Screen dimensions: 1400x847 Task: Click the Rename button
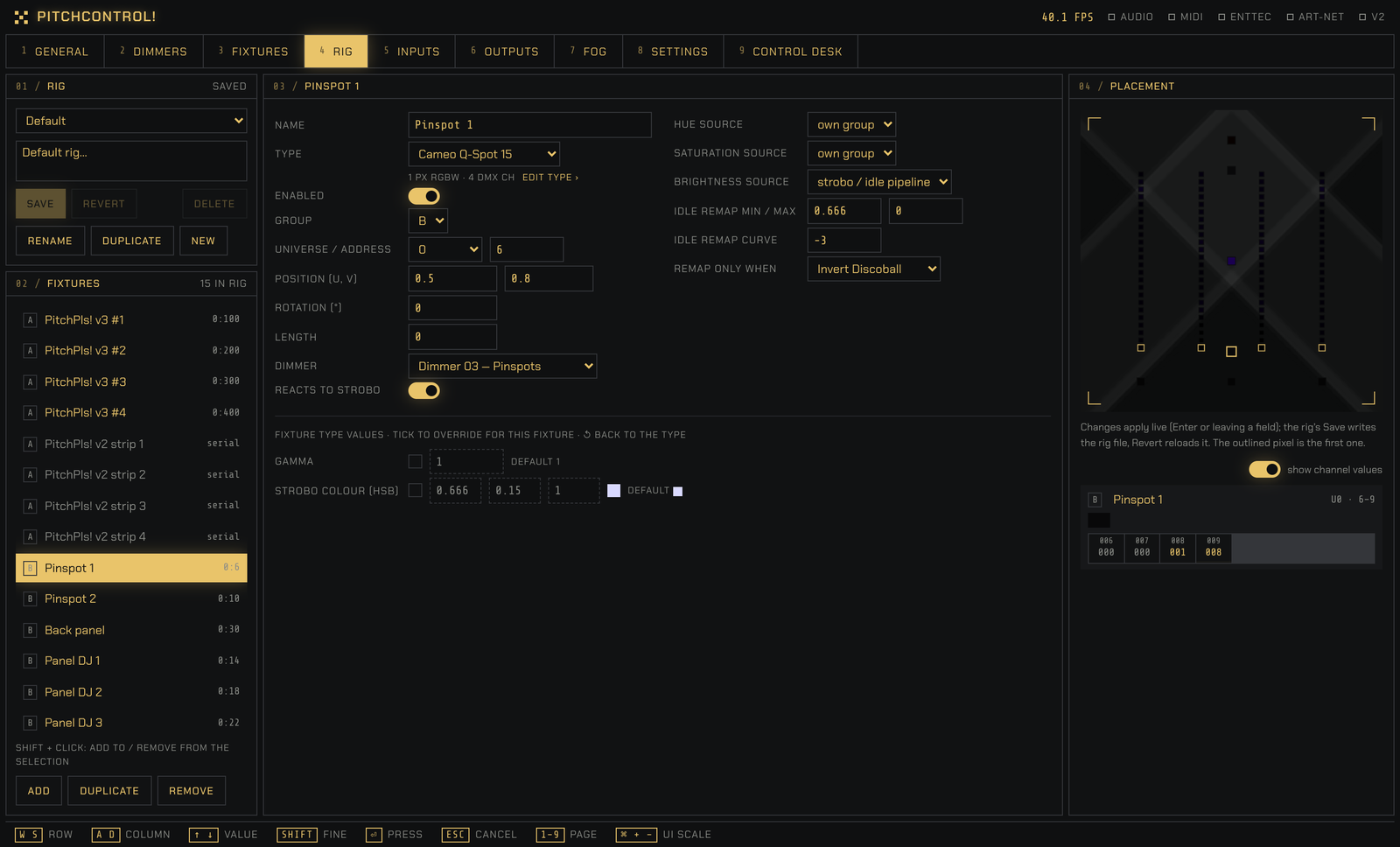coord(50,241)
